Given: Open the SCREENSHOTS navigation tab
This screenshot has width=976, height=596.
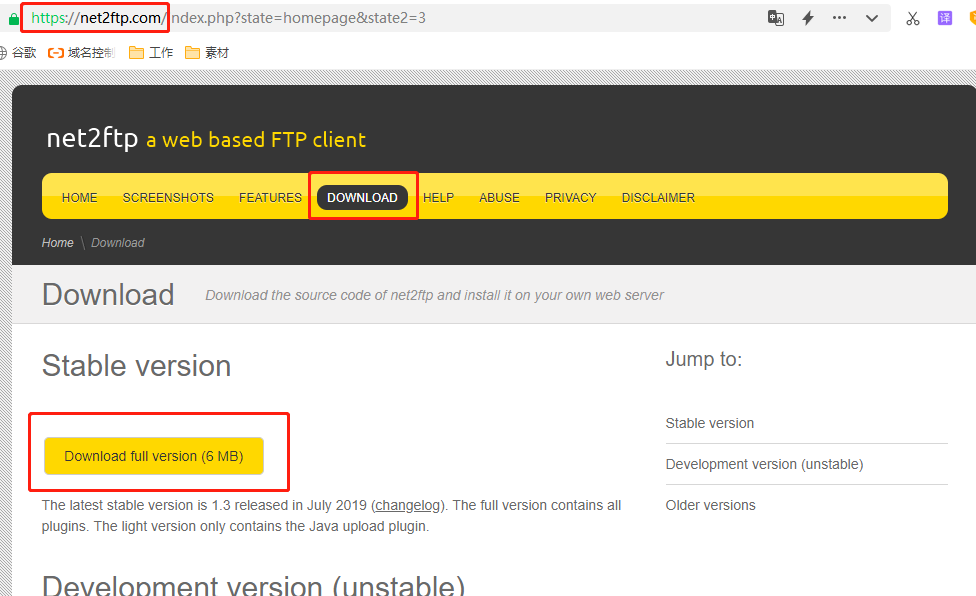Looking at the screenshot, I should click(168, 198).
